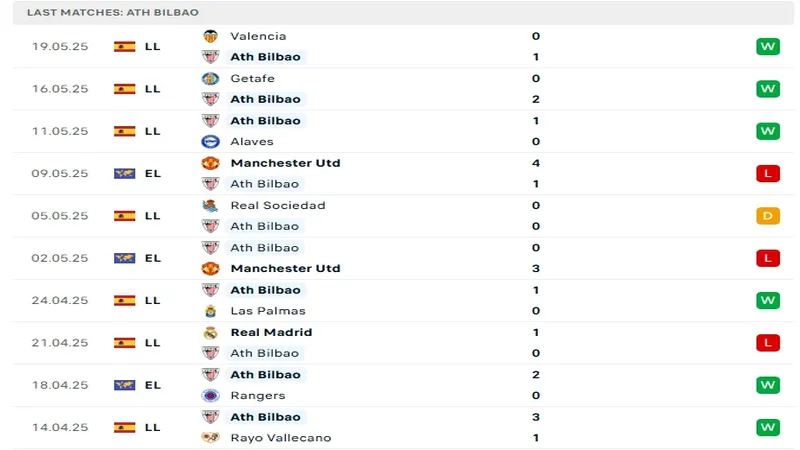Click the Real Sociedad crest icon

(210, 205)
